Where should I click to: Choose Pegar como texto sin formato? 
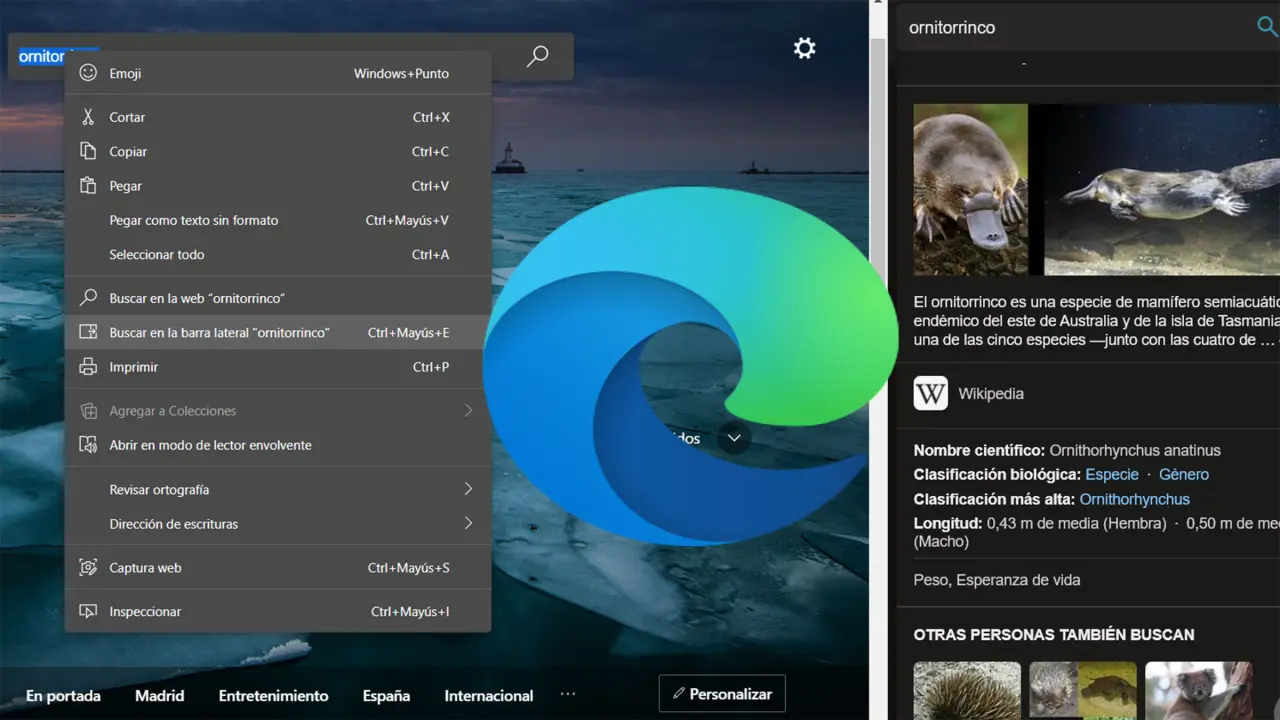[194, 220]
